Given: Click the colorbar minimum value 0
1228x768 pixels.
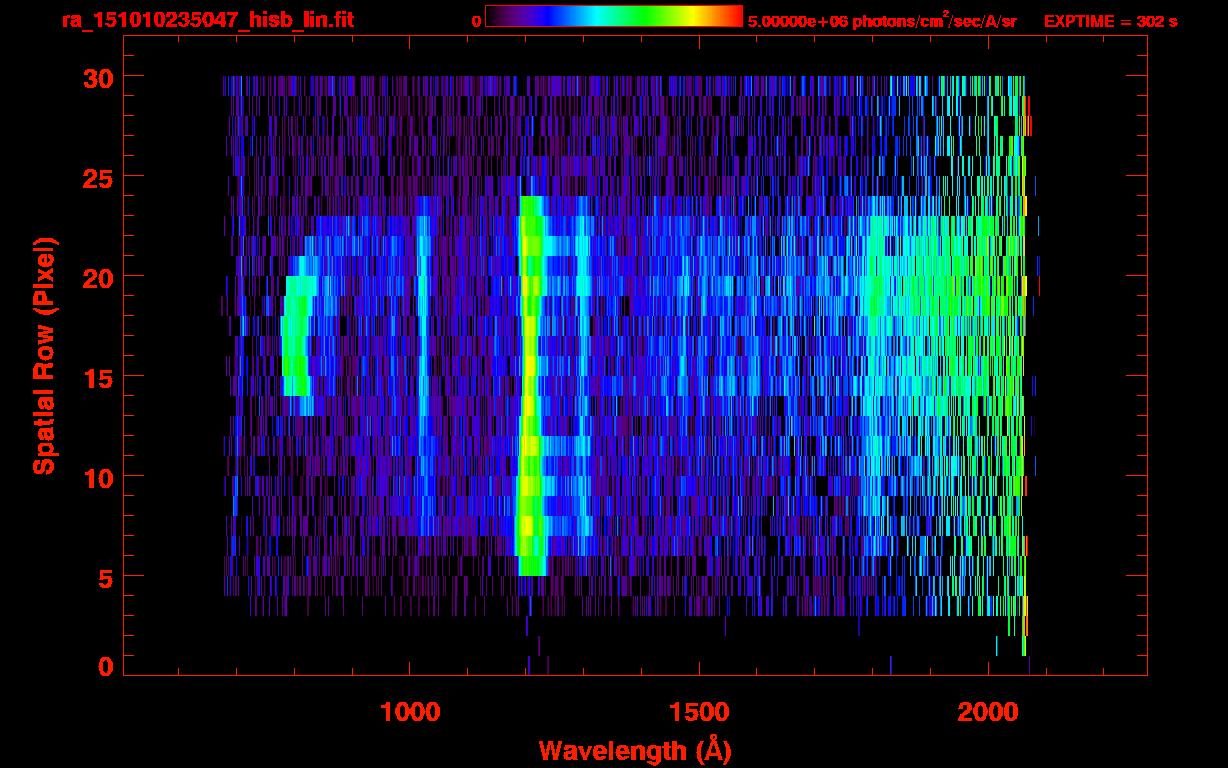Looking at the screenshot, I should tap(475, 21).
